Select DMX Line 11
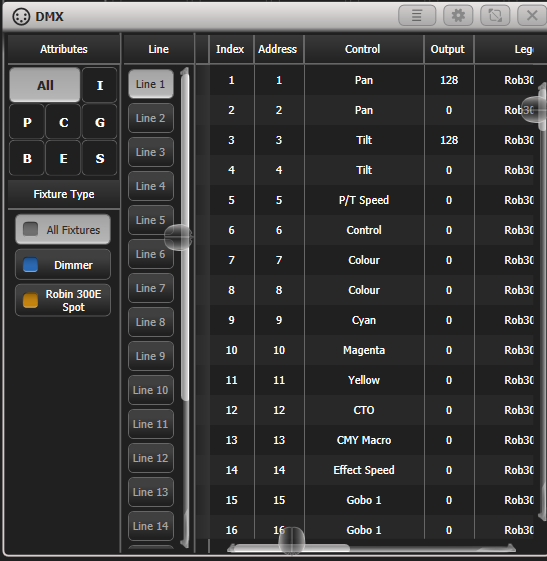Viewport: 547px width, 561px height. click(151, 424)
